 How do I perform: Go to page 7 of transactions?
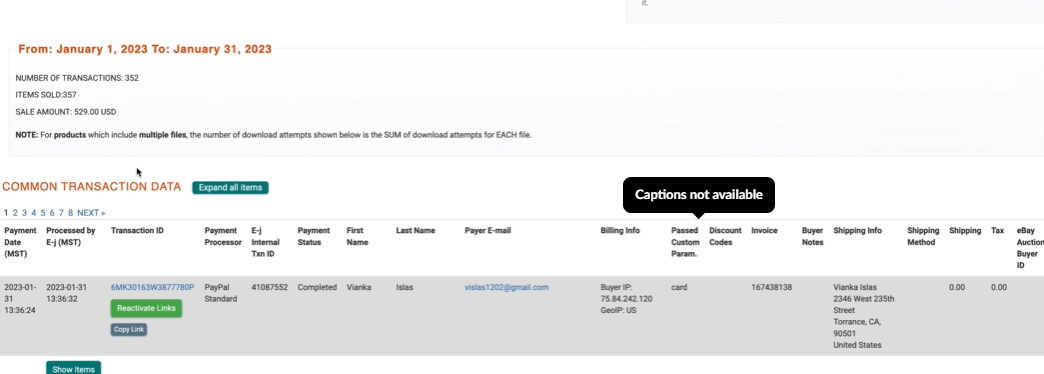click(x=61, y=213)
